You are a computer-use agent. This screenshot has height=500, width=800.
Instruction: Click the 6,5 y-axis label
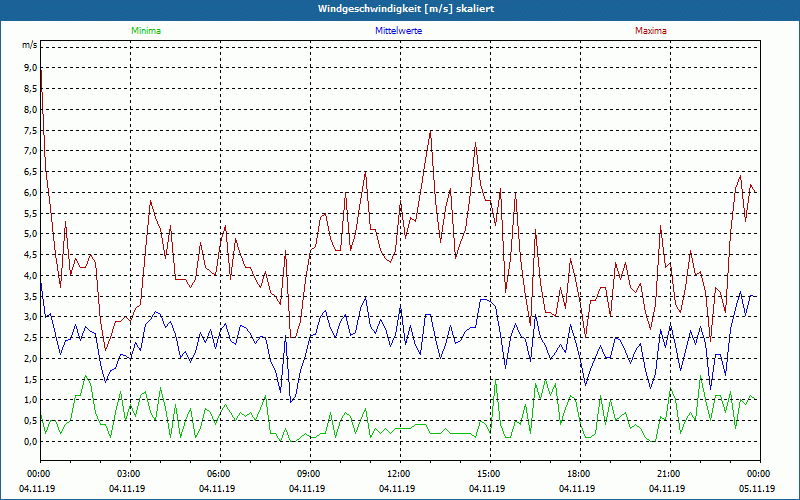[31, 171]
